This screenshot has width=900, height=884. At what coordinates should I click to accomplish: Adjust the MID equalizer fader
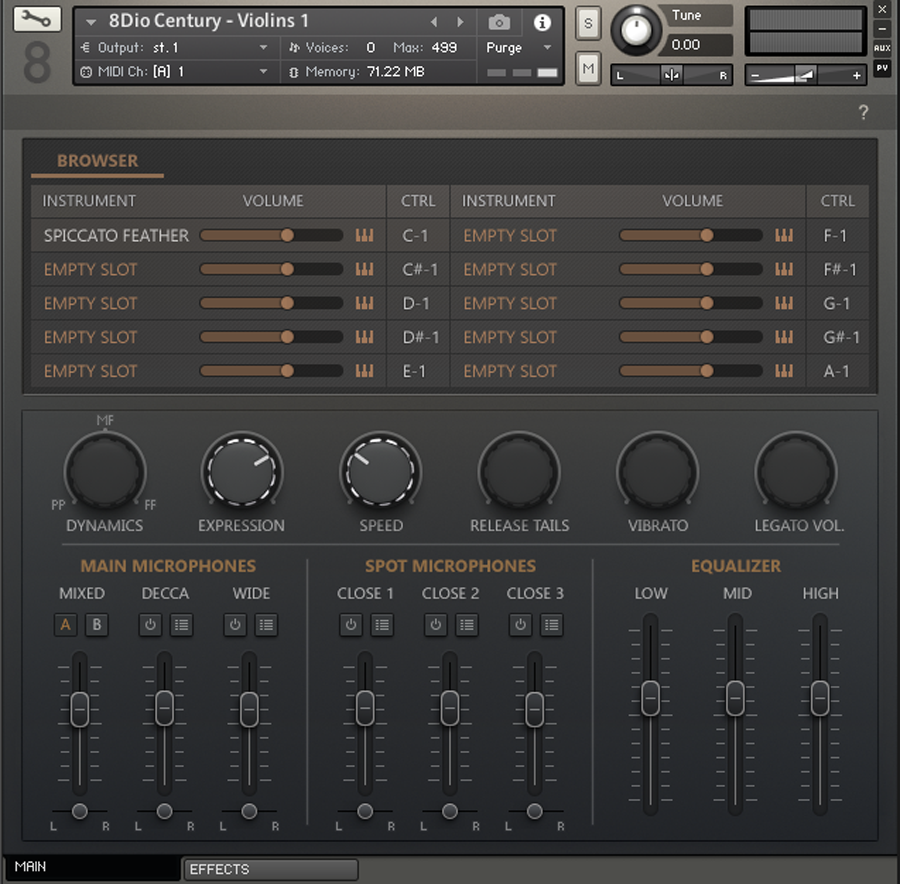tap(735, 698)
